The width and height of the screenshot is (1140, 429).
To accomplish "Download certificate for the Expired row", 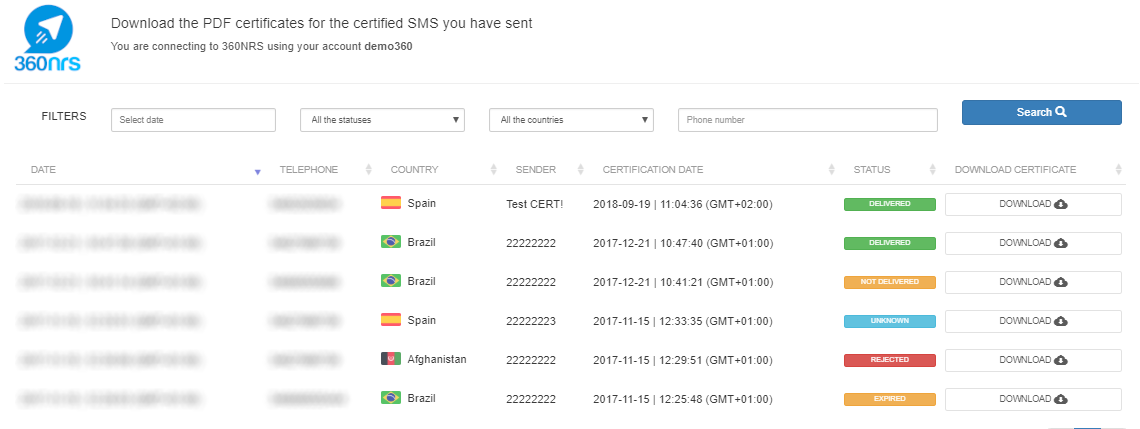I will tap(1033, 399).
